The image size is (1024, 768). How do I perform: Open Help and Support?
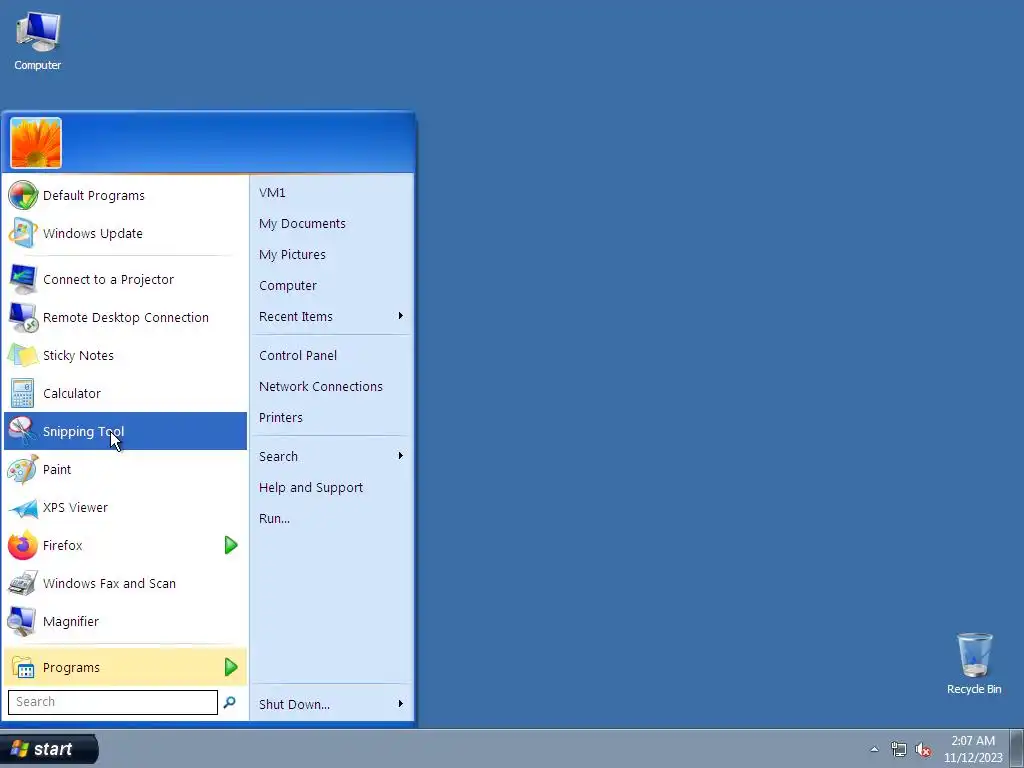click(311, 488)
